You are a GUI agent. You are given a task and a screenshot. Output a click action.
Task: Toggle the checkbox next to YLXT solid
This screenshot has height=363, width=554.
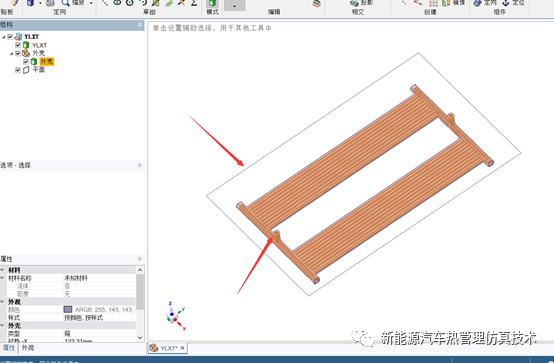[x=18, y=45]
